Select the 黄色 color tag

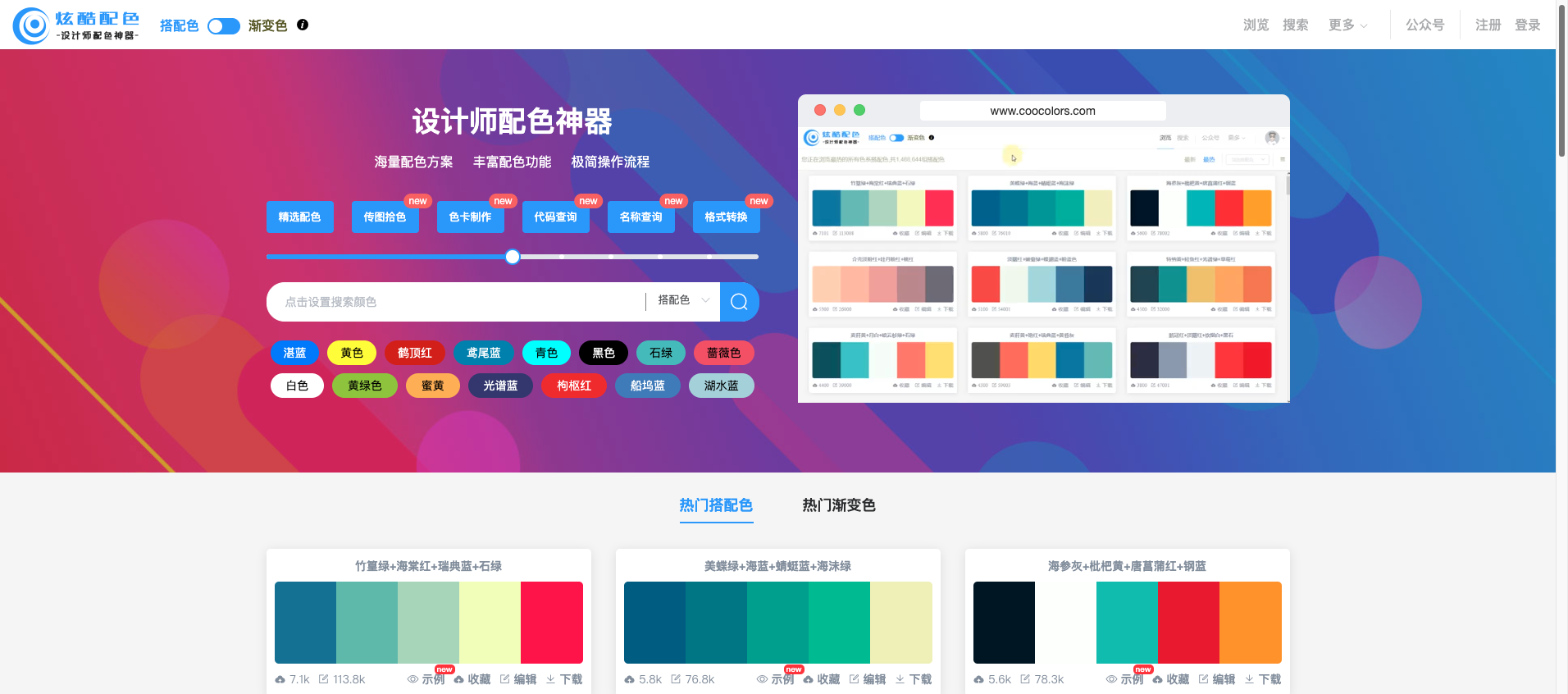coord(352,353)
